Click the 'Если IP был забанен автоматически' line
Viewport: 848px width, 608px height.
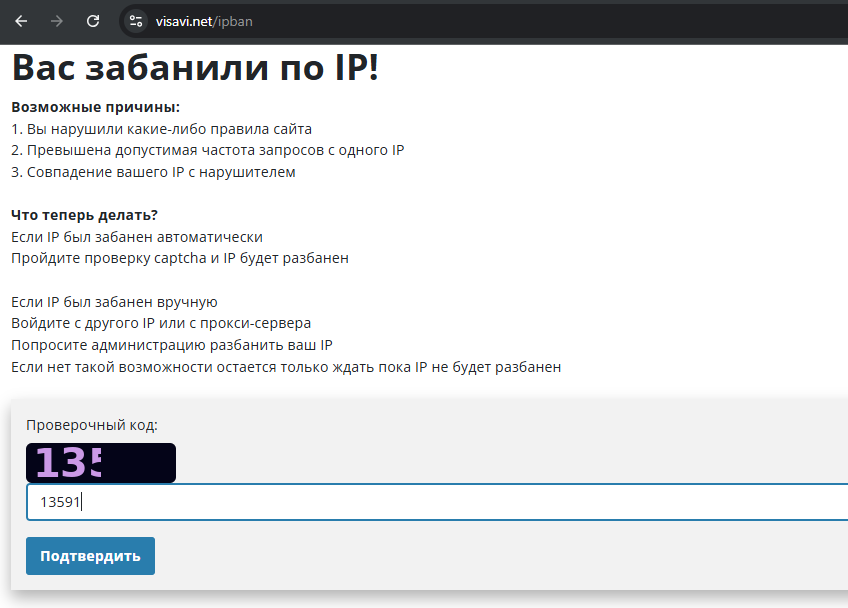click(137, 237)
